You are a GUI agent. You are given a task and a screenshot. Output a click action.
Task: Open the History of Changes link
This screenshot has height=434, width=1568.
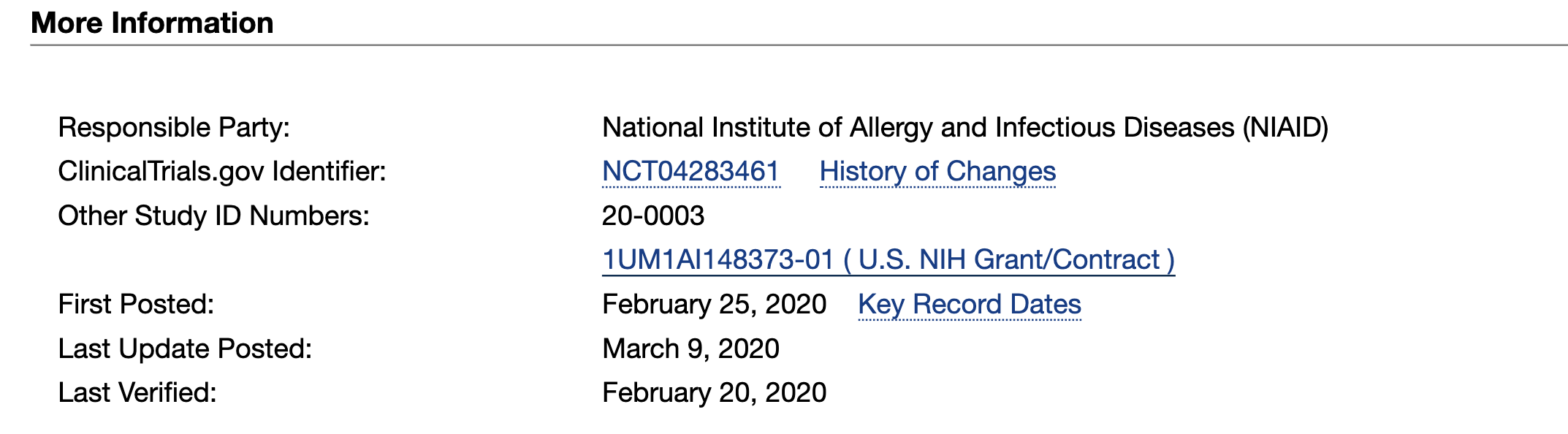click(937, 172)
